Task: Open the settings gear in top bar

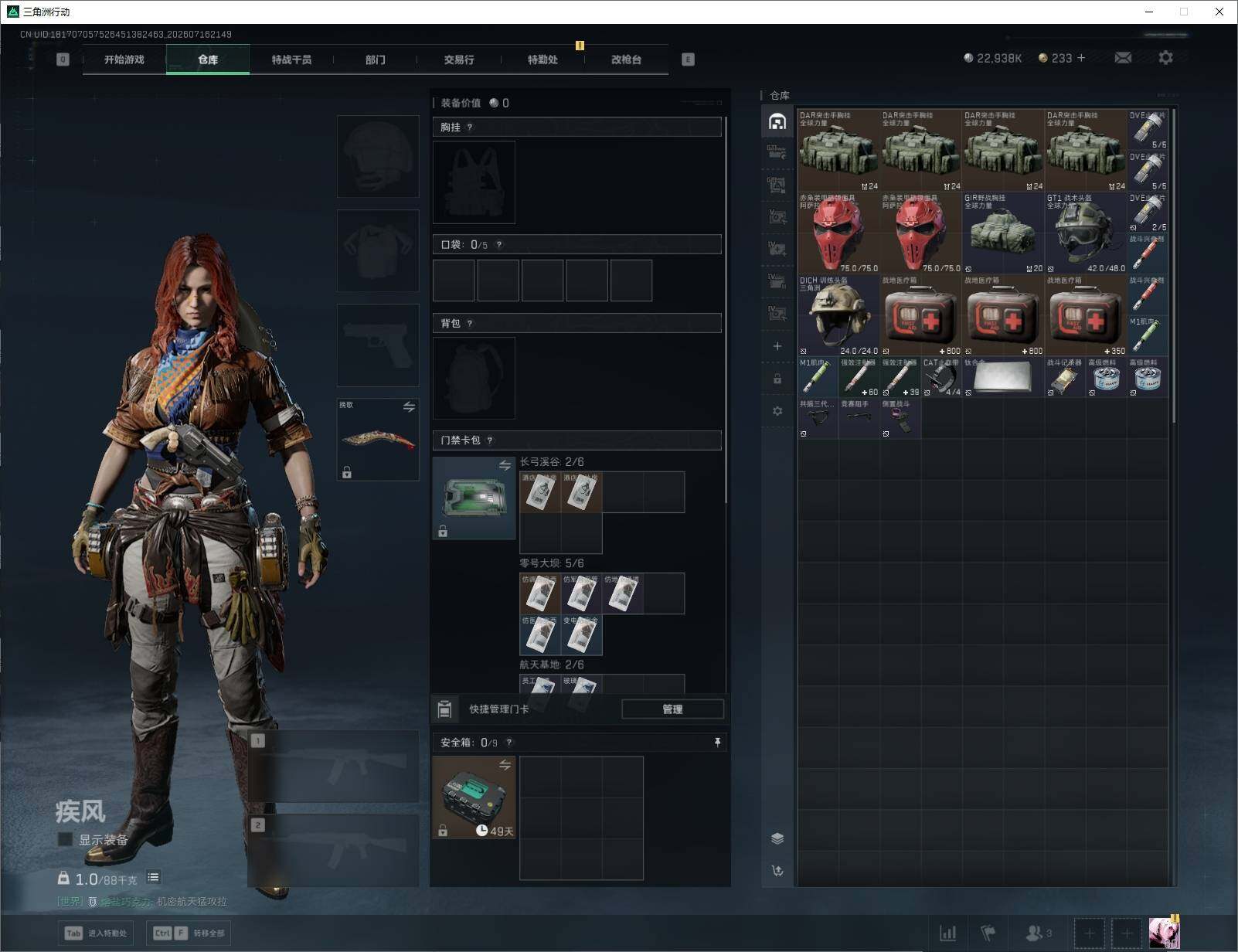Action: coord(1165,58)
